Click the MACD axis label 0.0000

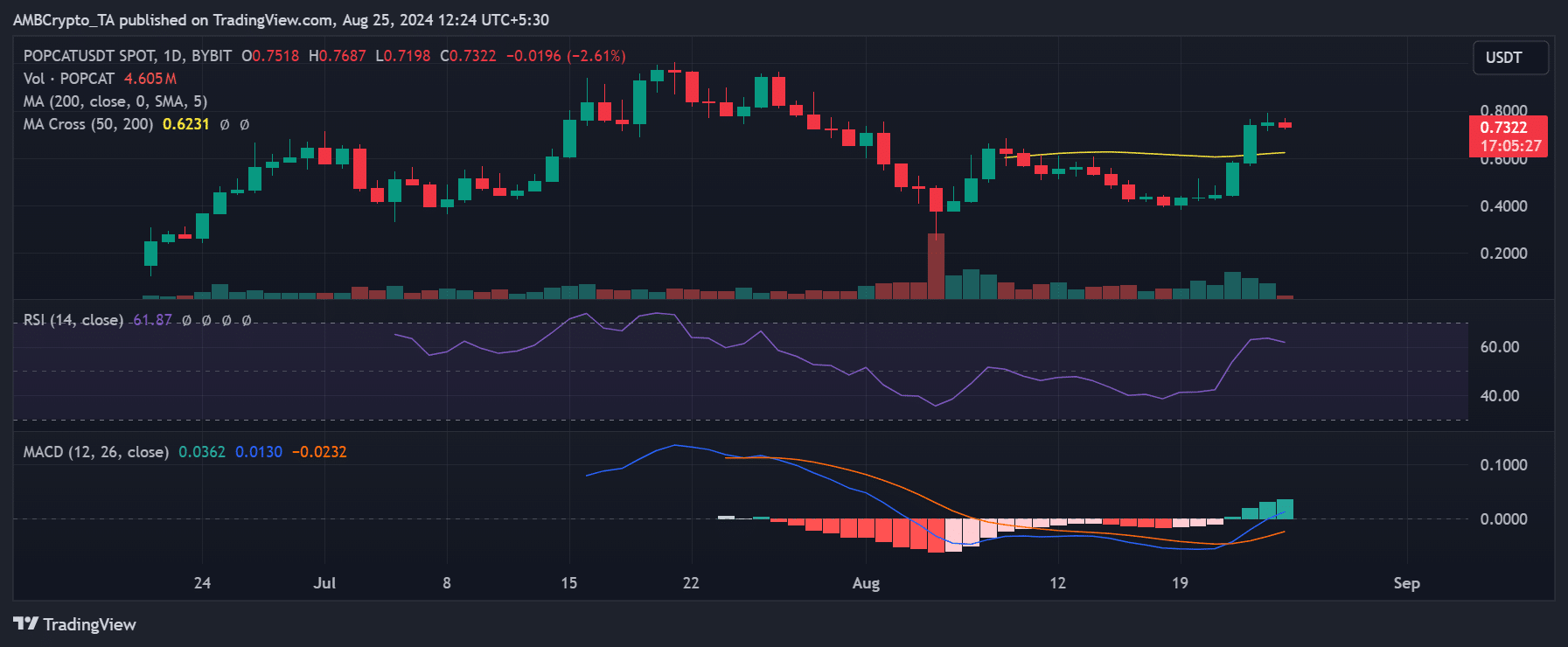[x=1503, y=519]
